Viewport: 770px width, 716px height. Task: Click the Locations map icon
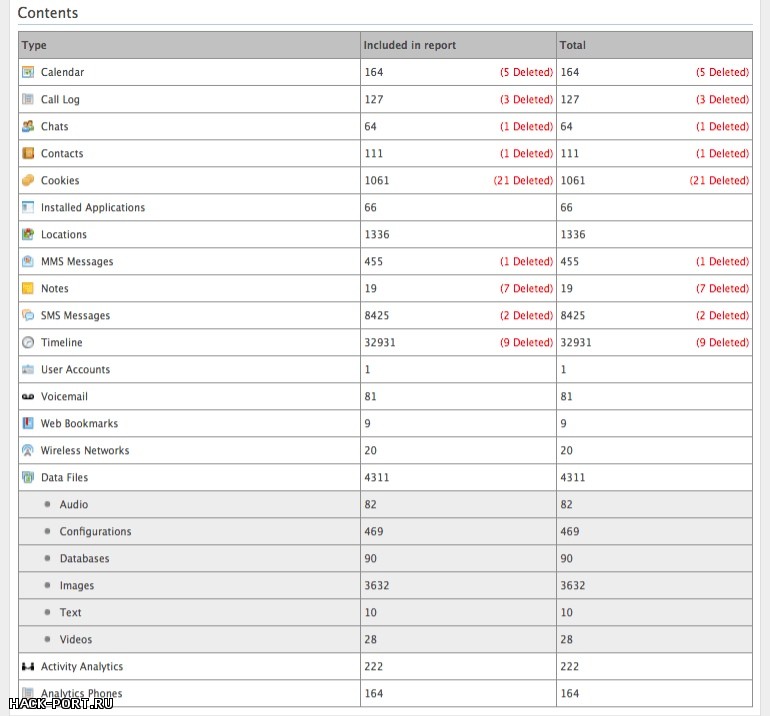click(x=28, y=234)
